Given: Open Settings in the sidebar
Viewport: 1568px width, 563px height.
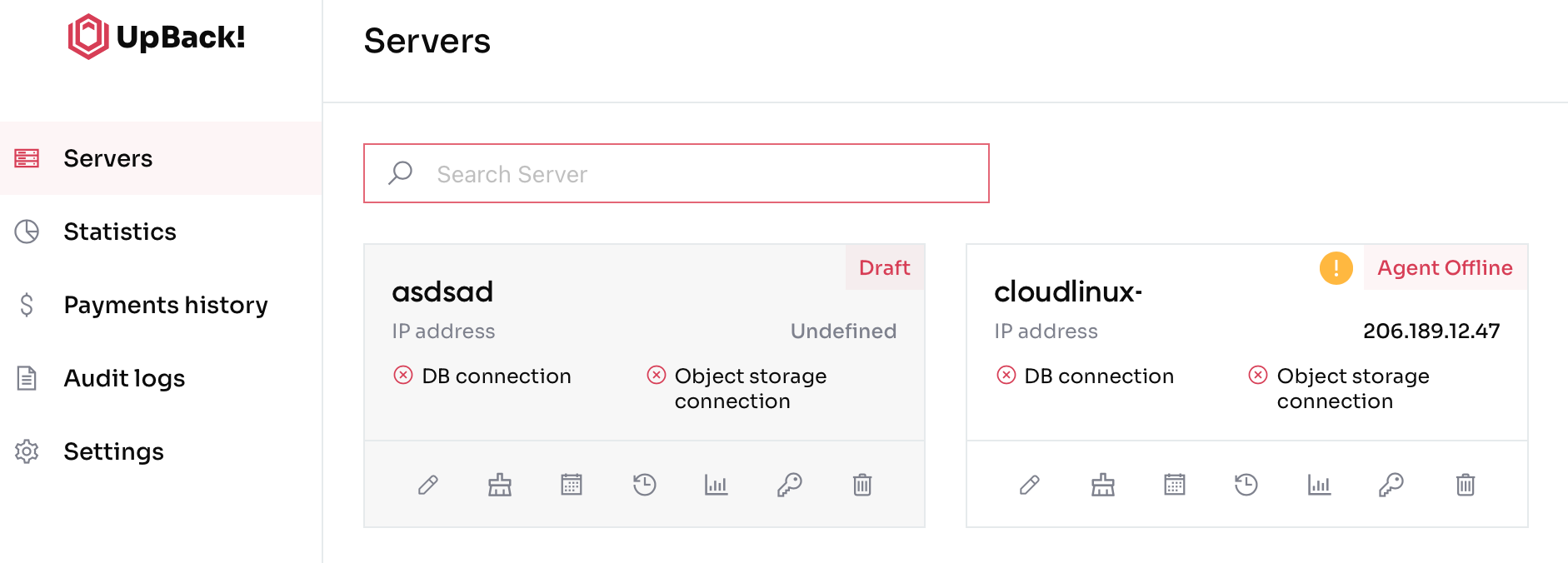Looking at the screenshot, I should click(x=113, y=451).
